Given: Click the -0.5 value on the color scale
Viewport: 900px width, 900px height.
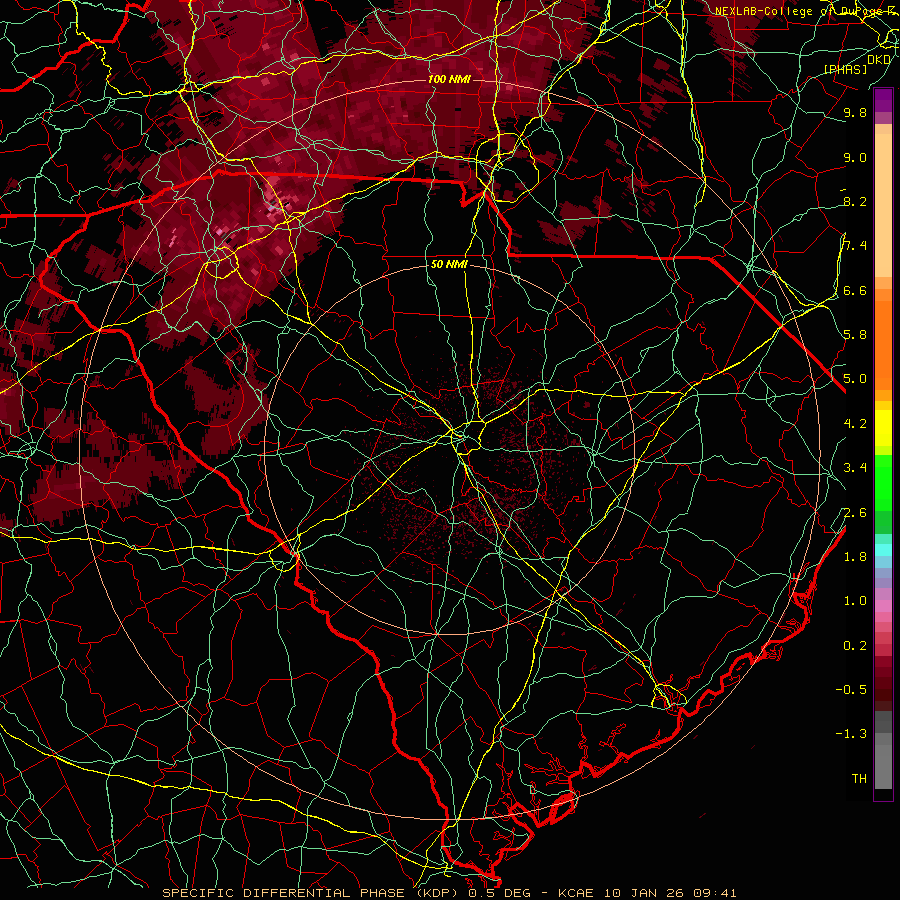Looking at the screenshot, I should 851,690.
